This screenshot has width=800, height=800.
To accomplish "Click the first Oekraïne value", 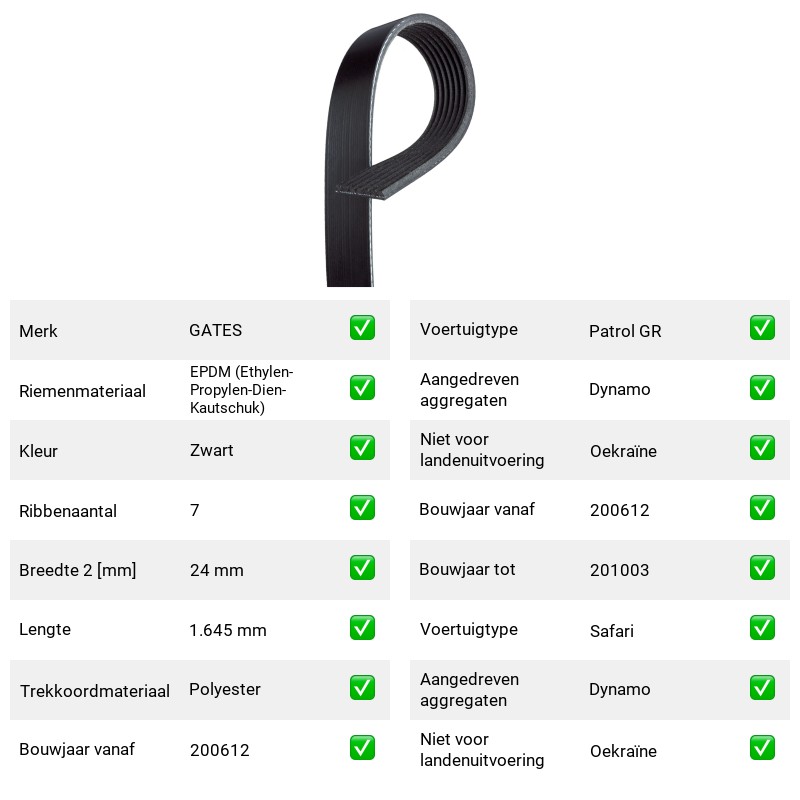I will pos(623,451).
